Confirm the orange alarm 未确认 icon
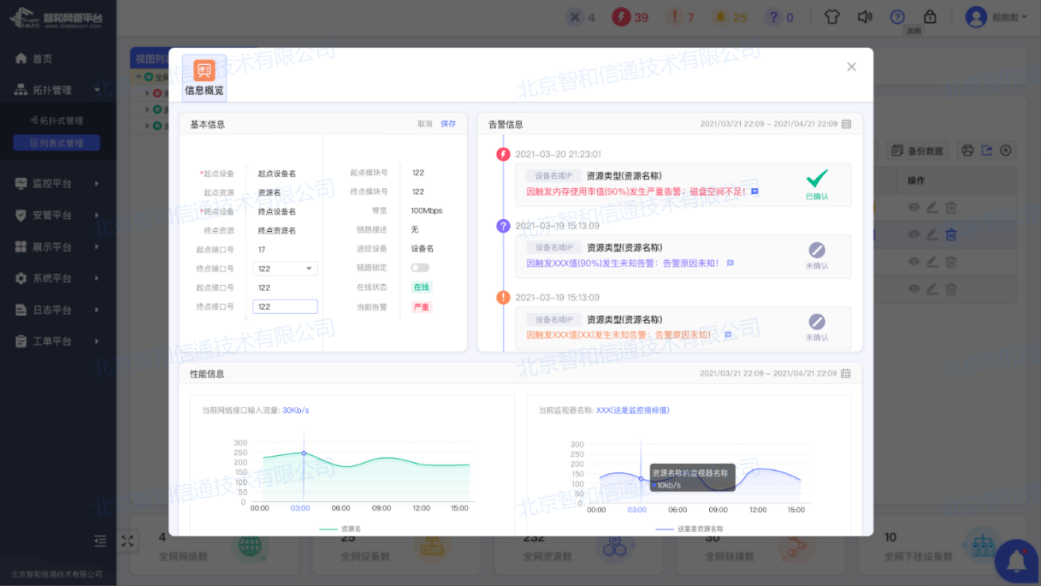 coord(817,322)
